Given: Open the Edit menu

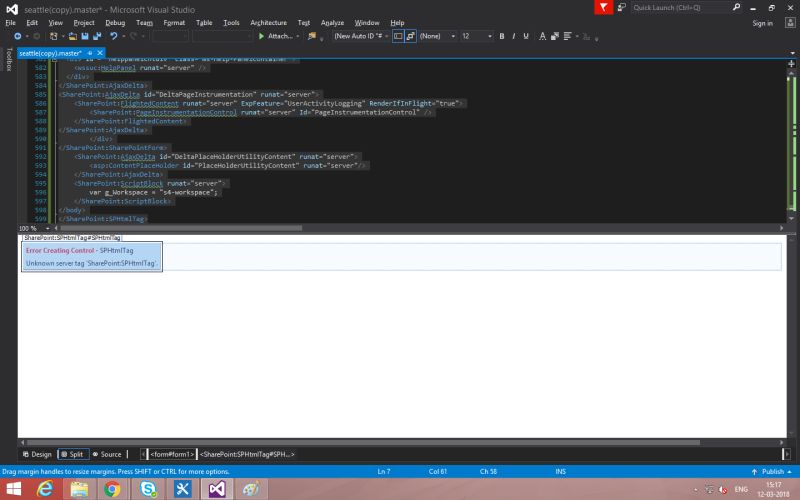Looking at the screenshot, I should tap(32, 22).
